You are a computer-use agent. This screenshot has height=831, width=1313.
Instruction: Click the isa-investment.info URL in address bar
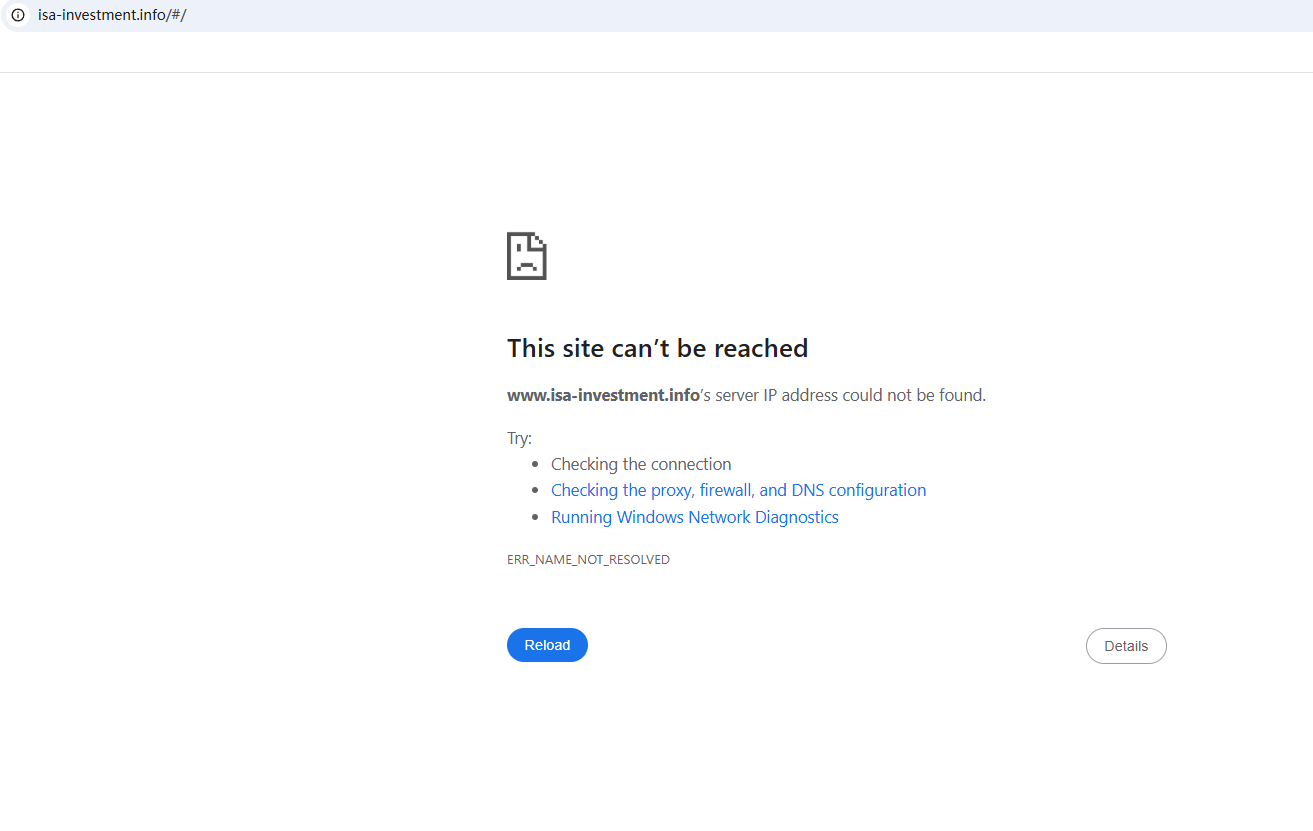(112, 15)
